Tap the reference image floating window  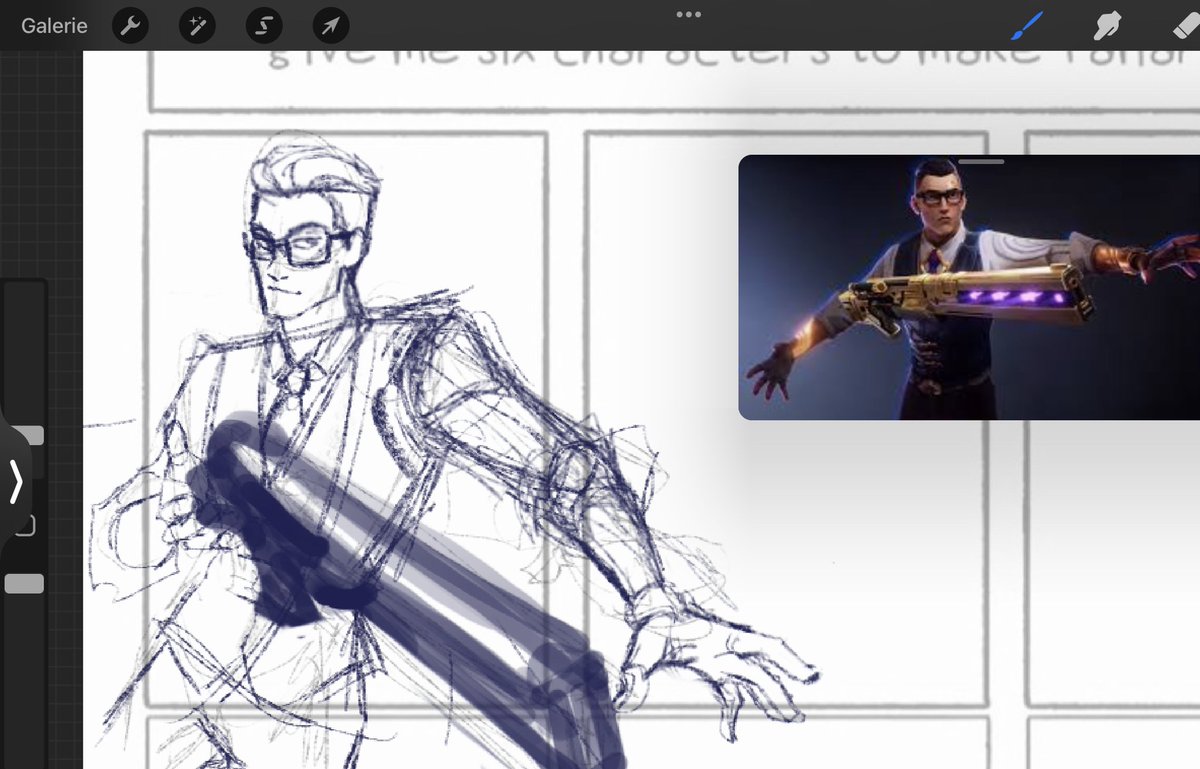click(x=969, y=288)
